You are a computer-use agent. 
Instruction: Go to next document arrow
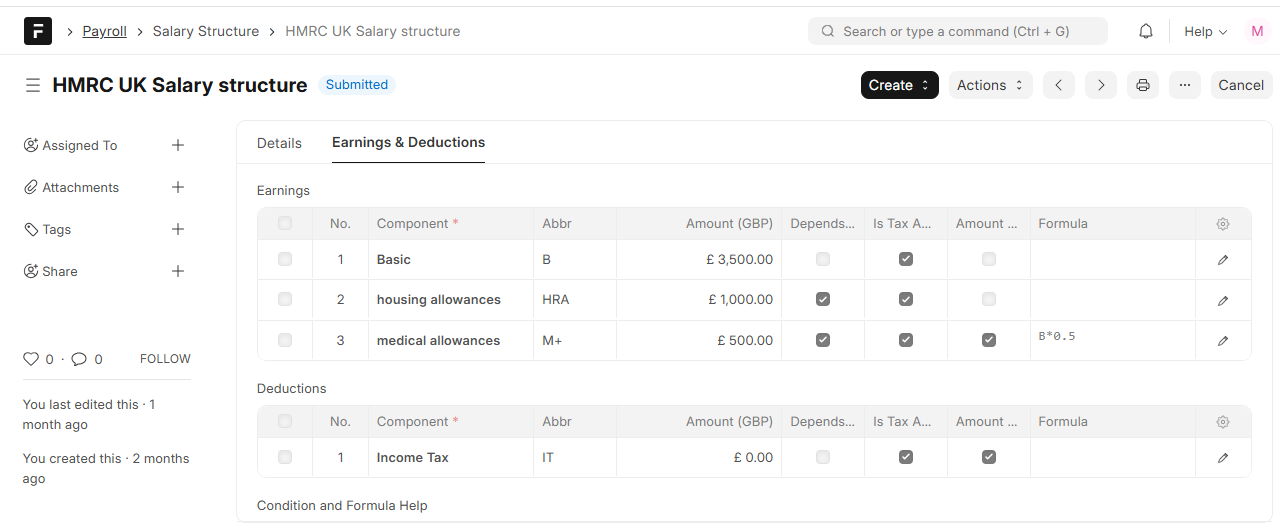pos(1101,85)
